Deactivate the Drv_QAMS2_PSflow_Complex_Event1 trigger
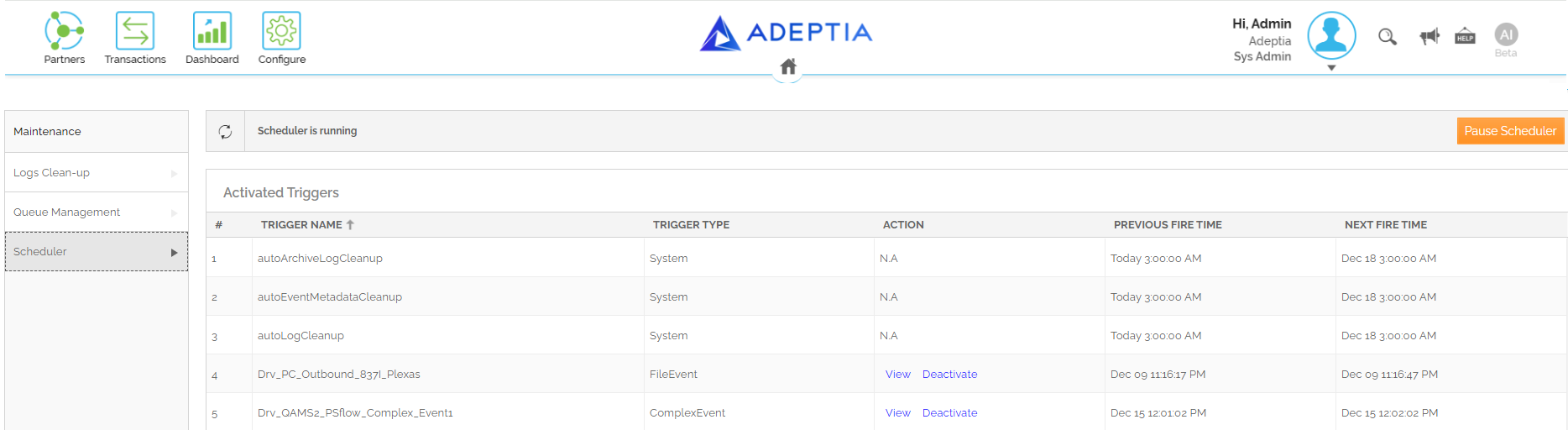The image size is (1568, 430). pos(949,413)
